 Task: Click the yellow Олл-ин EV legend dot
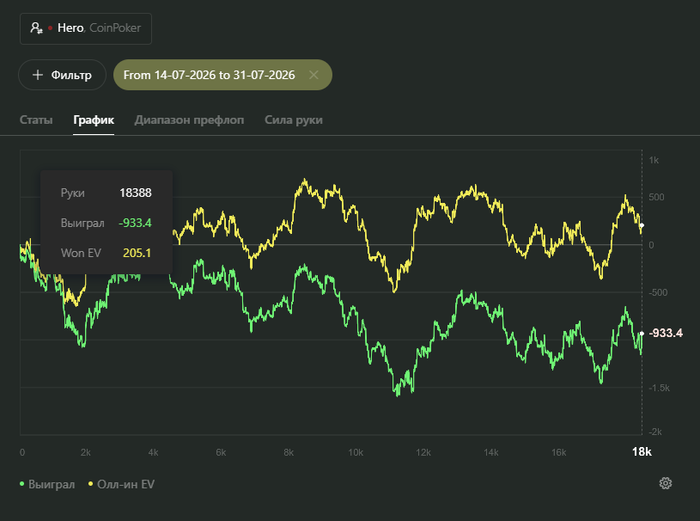[91, 484]
